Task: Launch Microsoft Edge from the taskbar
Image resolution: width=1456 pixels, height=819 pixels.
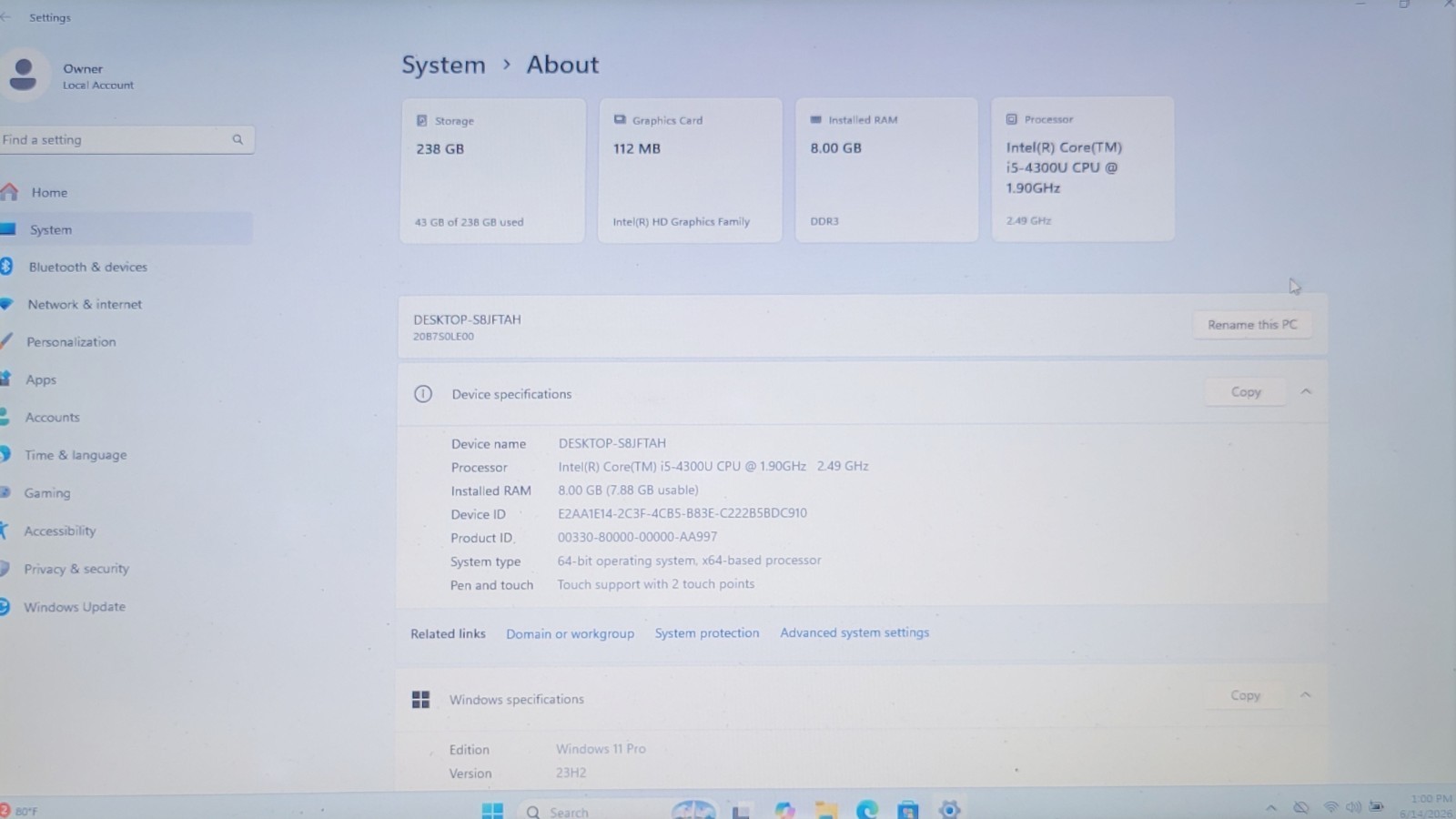Action: 867,810
